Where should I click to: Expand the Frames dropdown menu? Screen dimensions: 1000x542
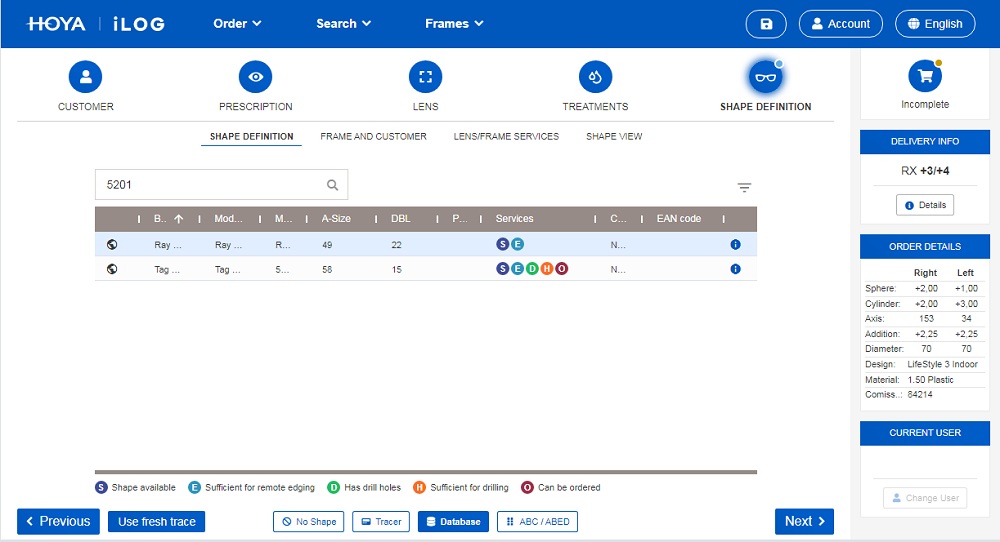(454, 24)
